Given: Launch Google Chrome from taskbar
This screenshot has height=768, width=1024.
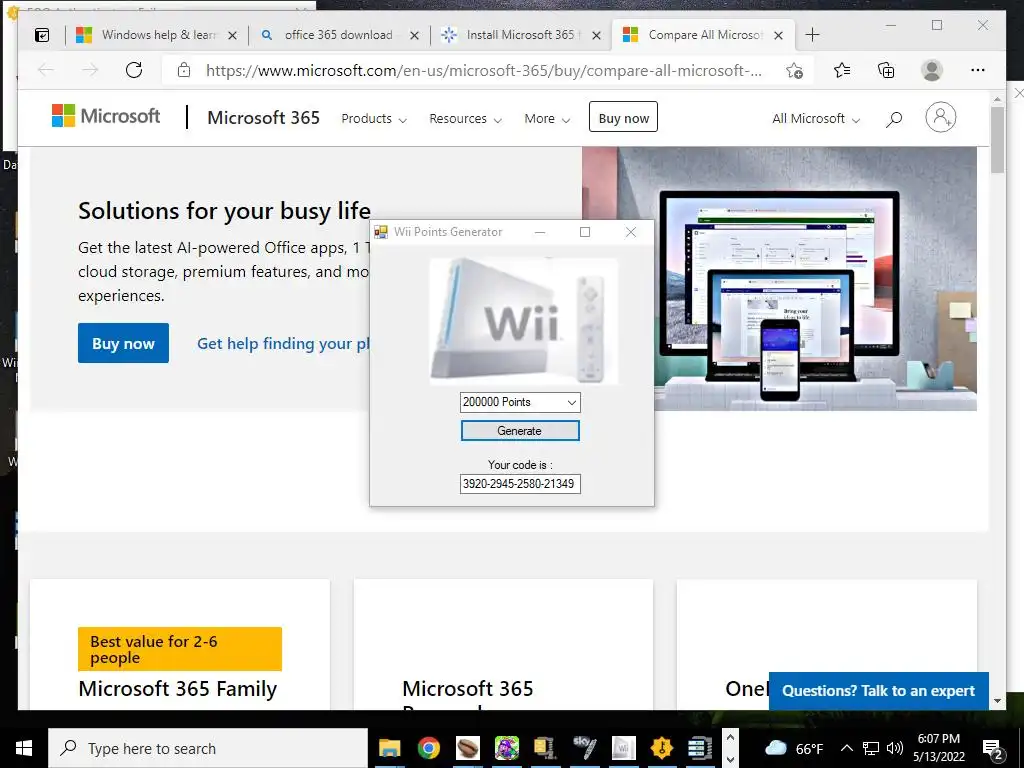Looking at the screenshot, I should pyautogui.click(x=428, y=748).
